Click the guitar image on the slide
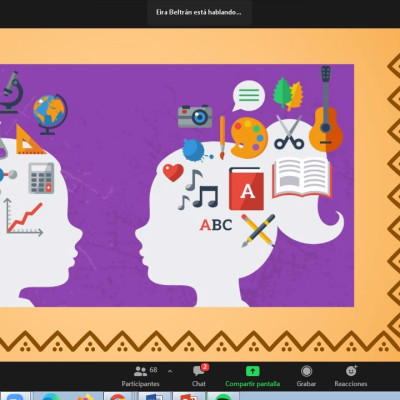Screen dimensions: 400x400 pos(326,109)
